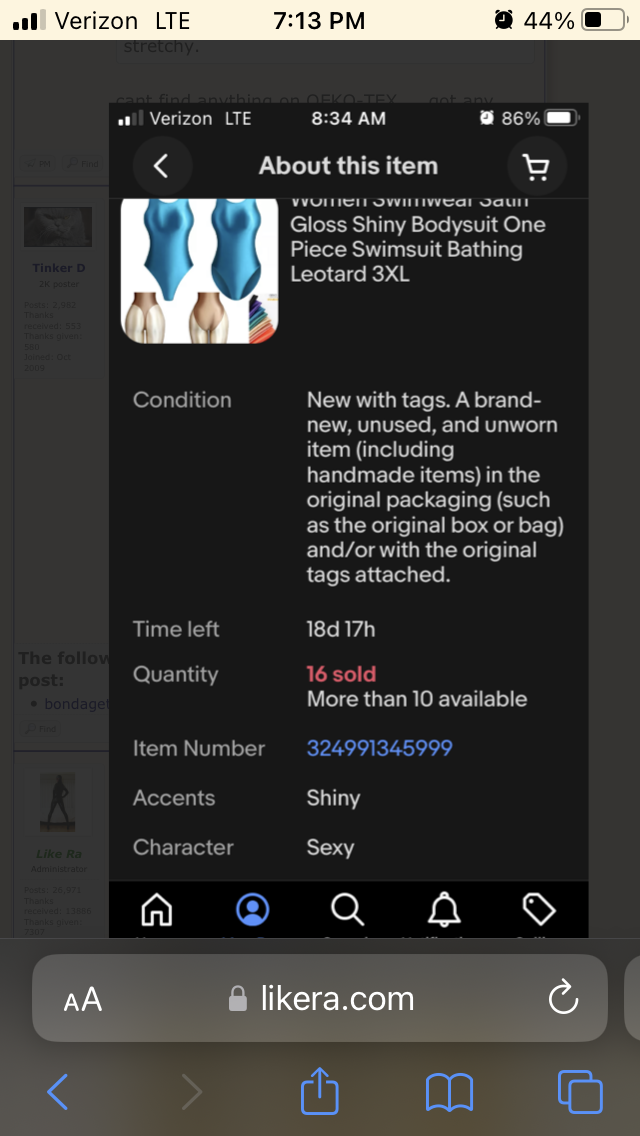The height and width of the screenshot is (1136, 640).
Task: Reload the likera.com page
Action: pos(564,998)
